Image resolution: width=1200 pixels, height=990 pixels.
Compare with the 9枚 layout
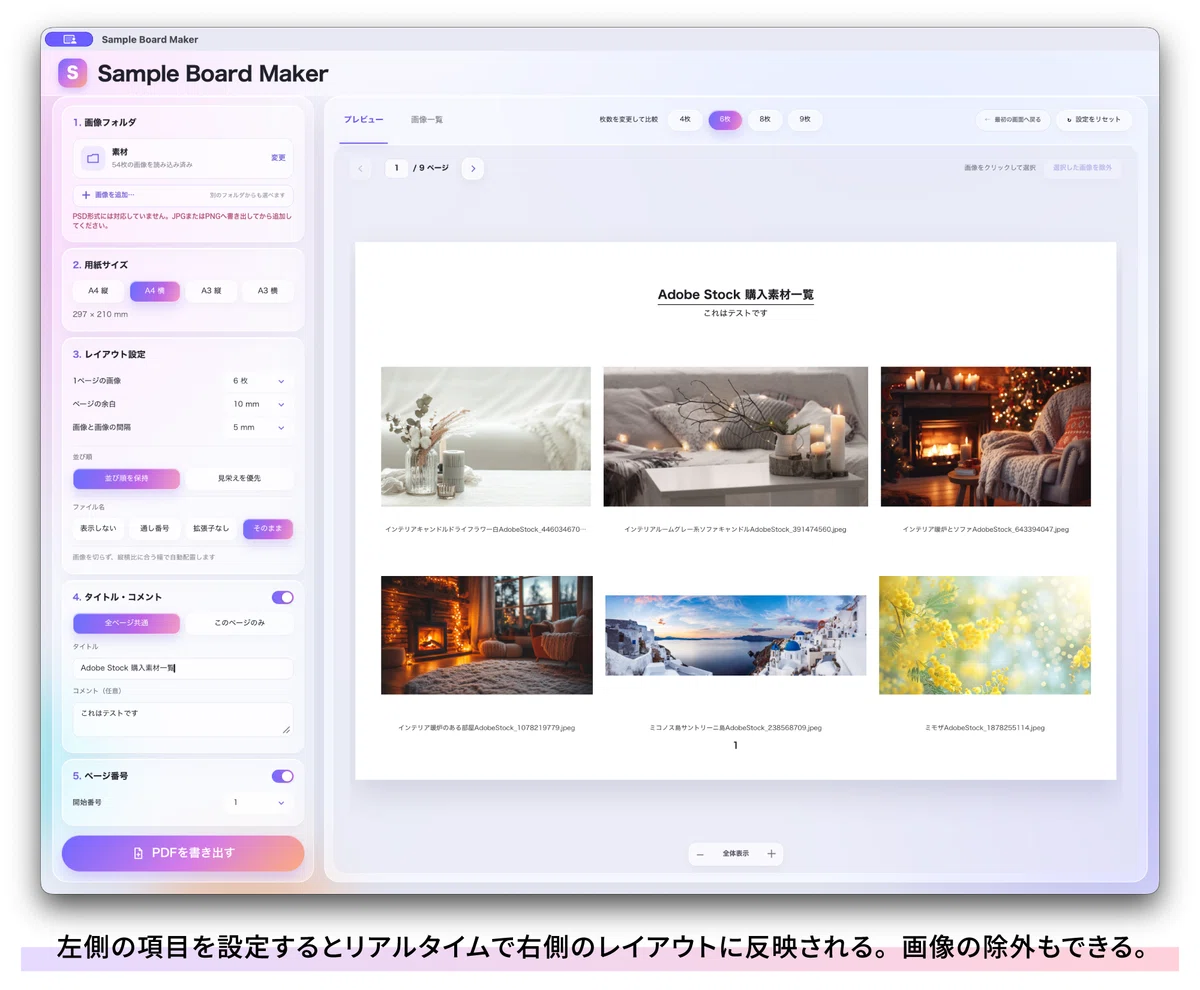pyautogui.click(x=805, y=120)
